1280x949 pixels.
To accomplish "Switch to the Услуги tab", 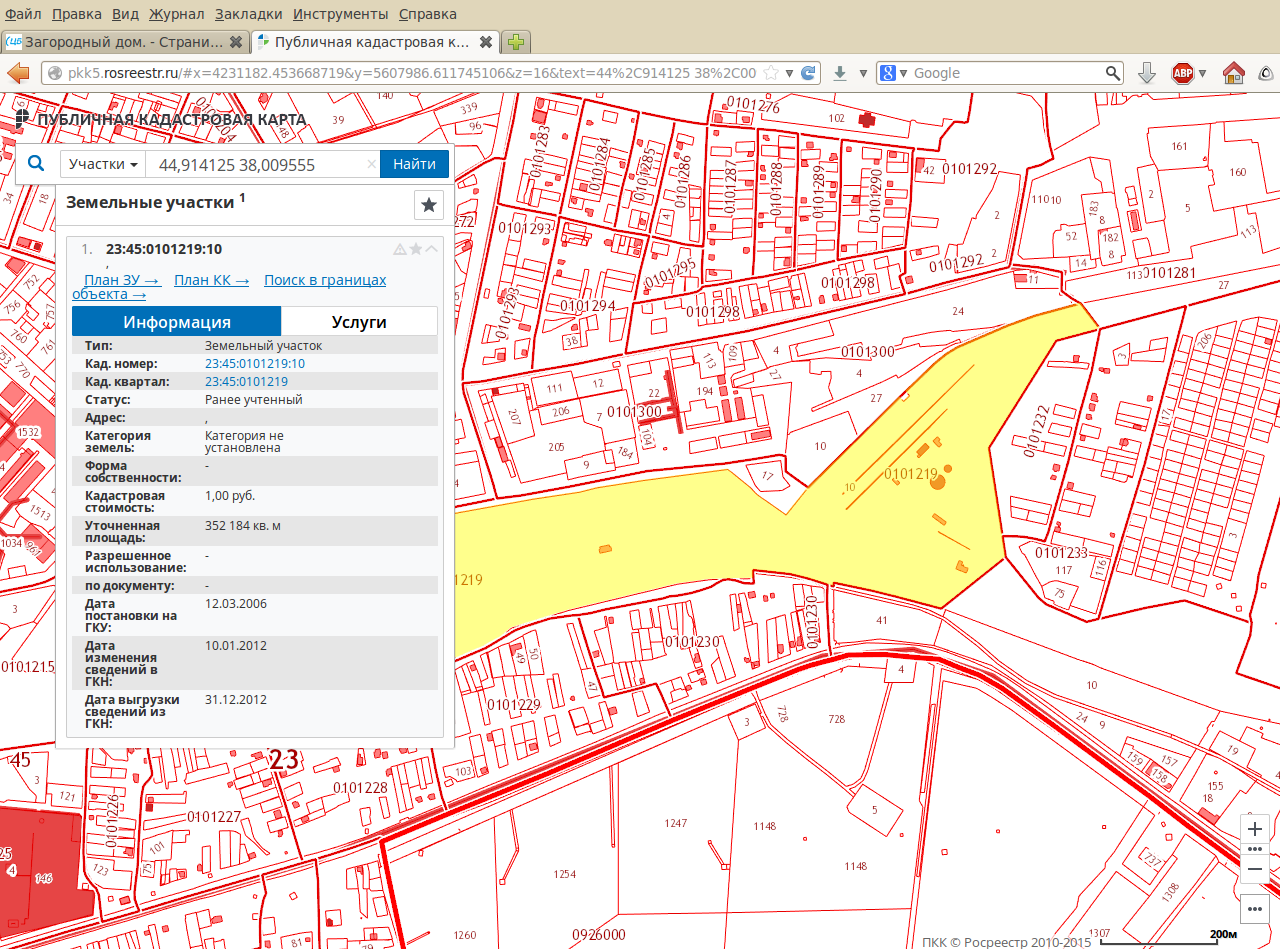I will coord(359,322).
